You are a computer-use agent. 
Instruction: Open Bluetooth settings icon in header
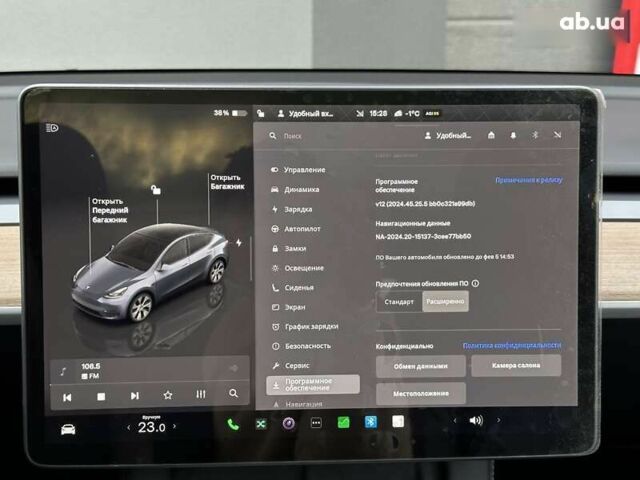(535, 135)
